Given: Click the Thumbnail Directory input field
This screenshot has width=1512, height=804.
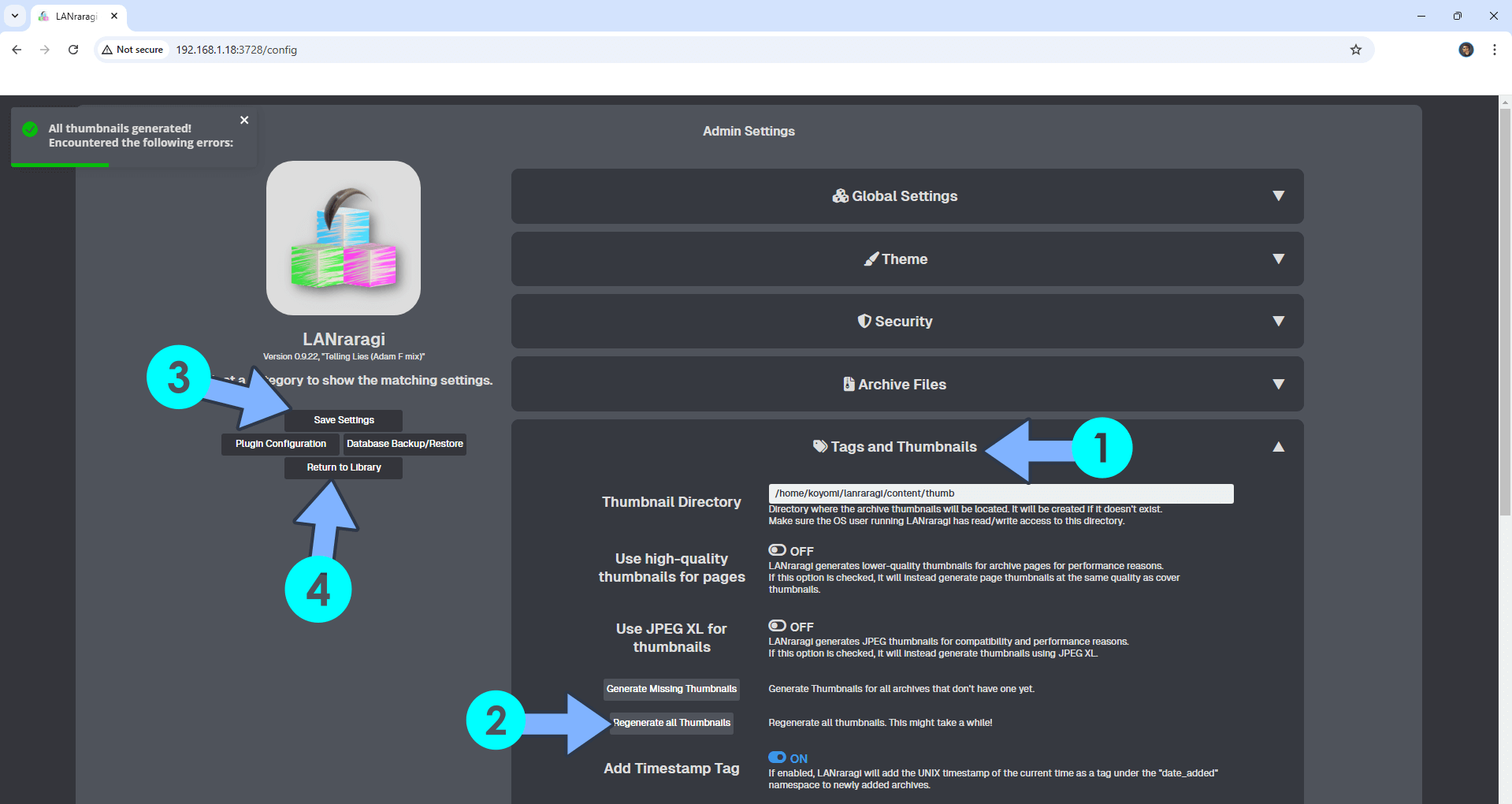Looking at the screenshot, I should [x=1001, y=493].
